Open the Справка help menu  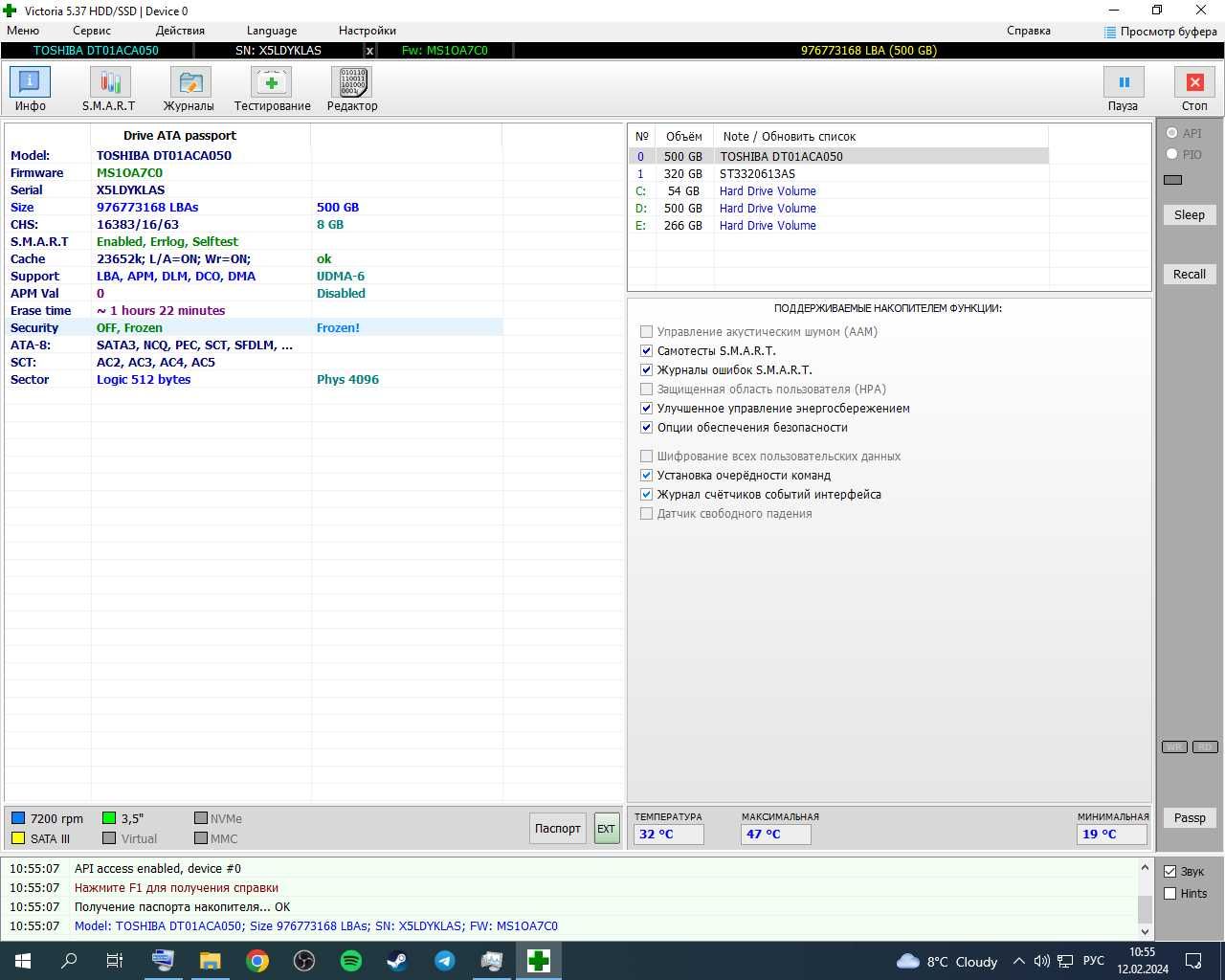click(1029, 31)
